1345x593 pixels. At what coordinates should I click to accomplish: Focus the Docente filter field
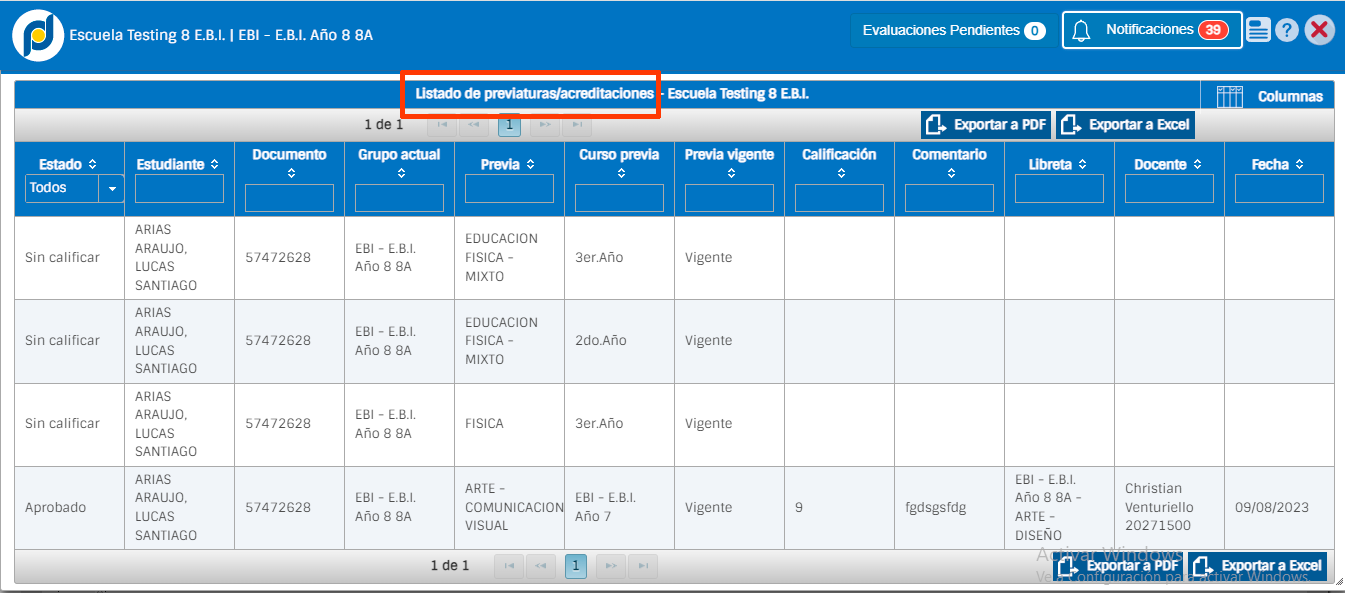(1170, 188)
